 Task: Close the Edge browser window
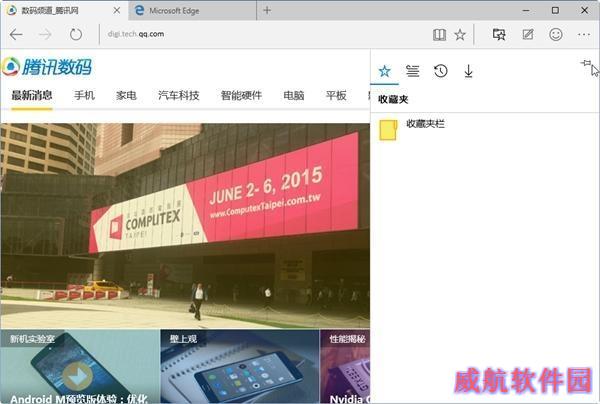point(584,10)
